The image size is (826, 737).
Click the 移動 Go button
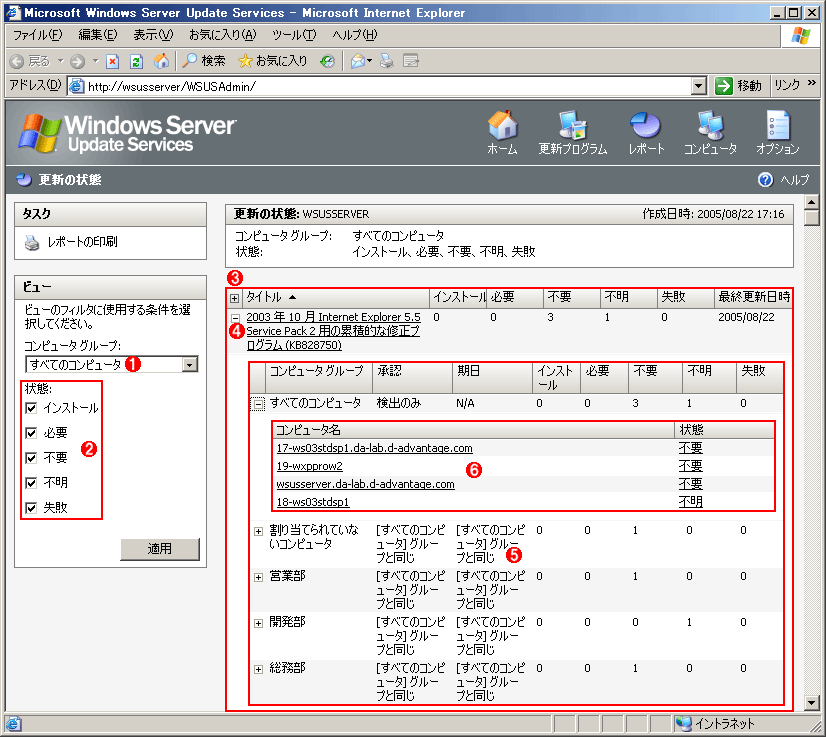738,85
